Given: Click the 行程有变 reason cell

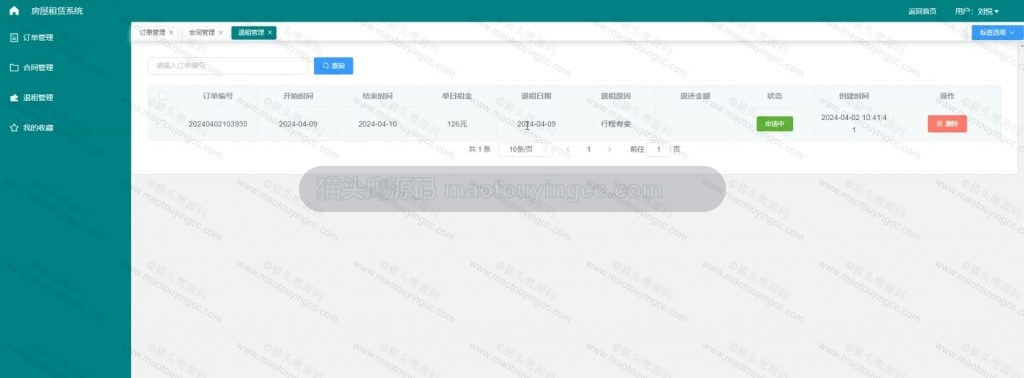Looking at the screenshot, I should [x=616, y=123].
